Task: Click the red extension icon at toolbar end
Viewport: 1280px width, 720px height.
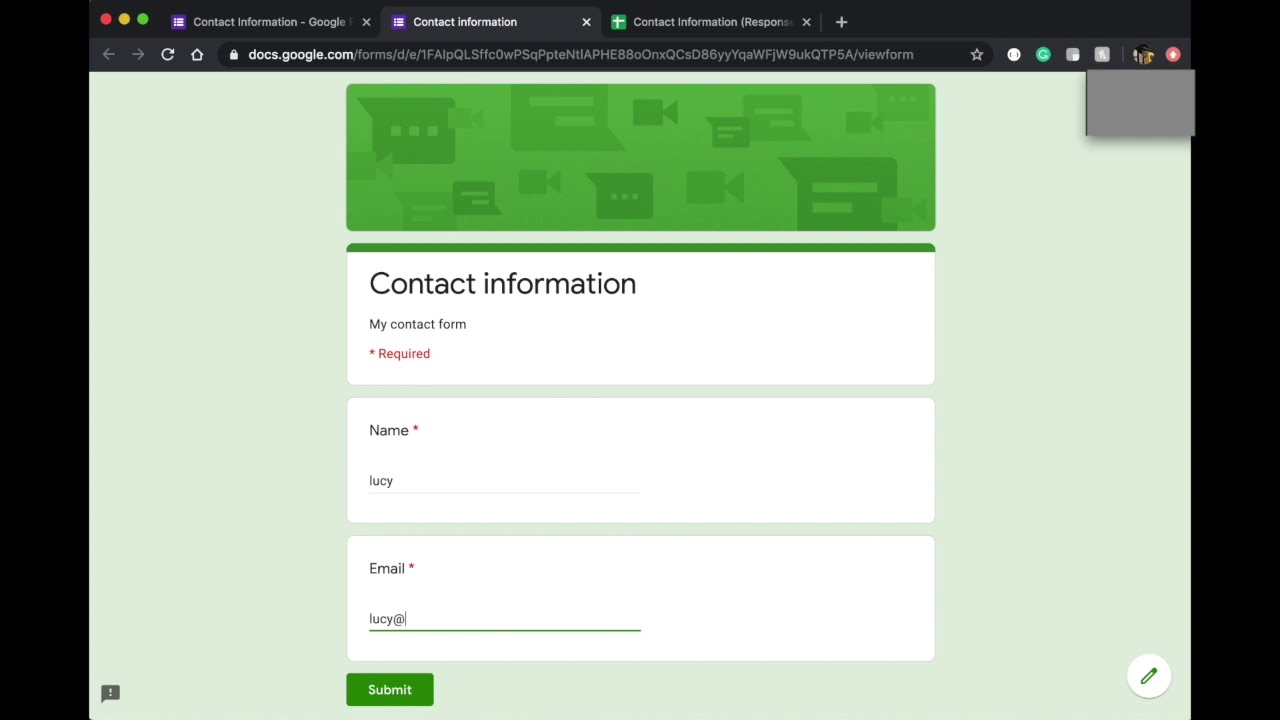Action: click(x=1173, y=55)
